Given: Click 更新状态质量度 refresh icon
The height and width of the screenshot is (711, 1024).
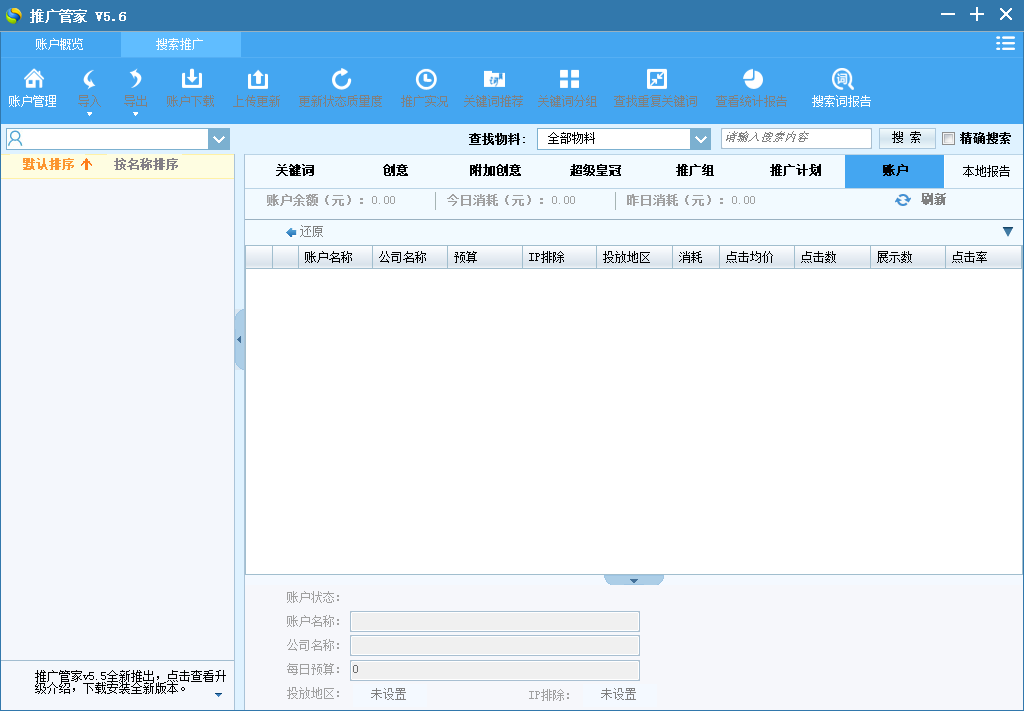Looking at the screenshot, I should pos(341,80).
